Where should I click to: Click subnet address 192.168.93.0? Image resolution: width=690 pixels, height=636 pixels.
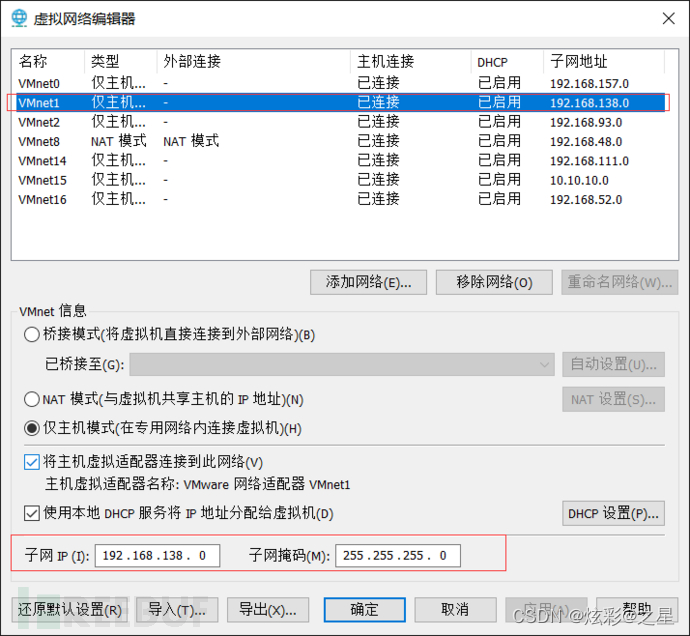[x=586, y=122]
